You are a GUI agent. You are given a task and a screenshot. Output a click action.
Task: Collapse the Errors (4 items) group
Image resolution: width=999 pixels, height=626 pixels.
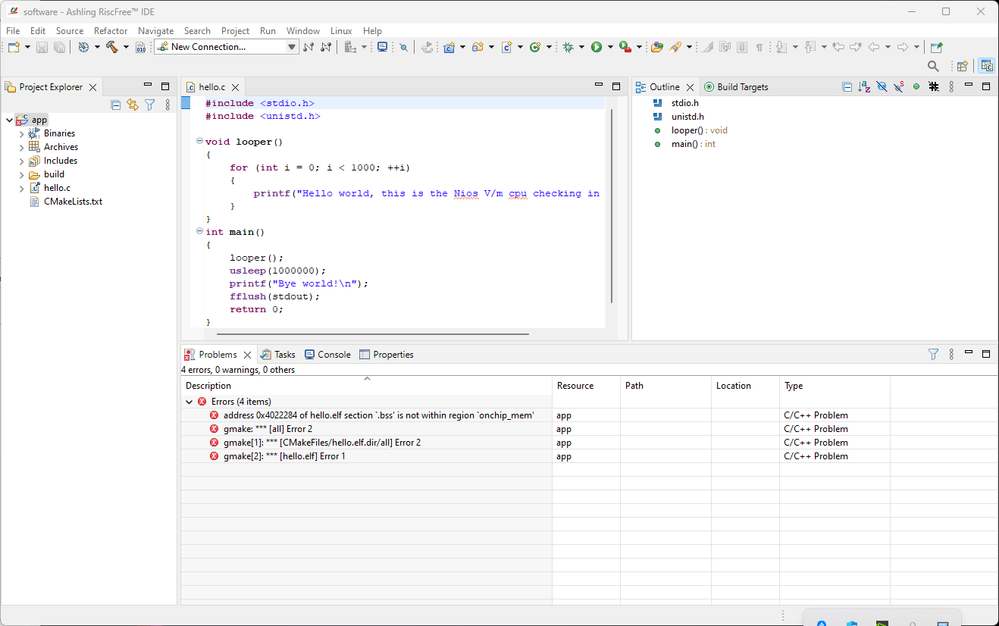click(189, 402)
